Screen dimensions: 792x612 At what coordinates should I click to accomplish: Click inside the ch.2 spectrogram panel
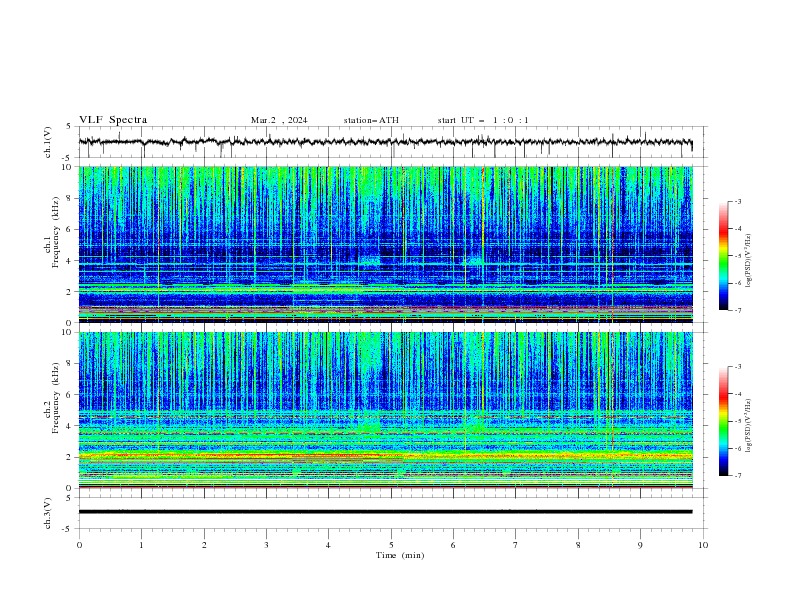(385, 410)
